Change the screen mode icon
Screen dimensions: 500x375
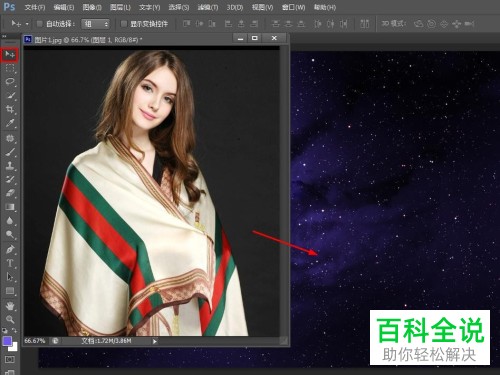[10, 372]
